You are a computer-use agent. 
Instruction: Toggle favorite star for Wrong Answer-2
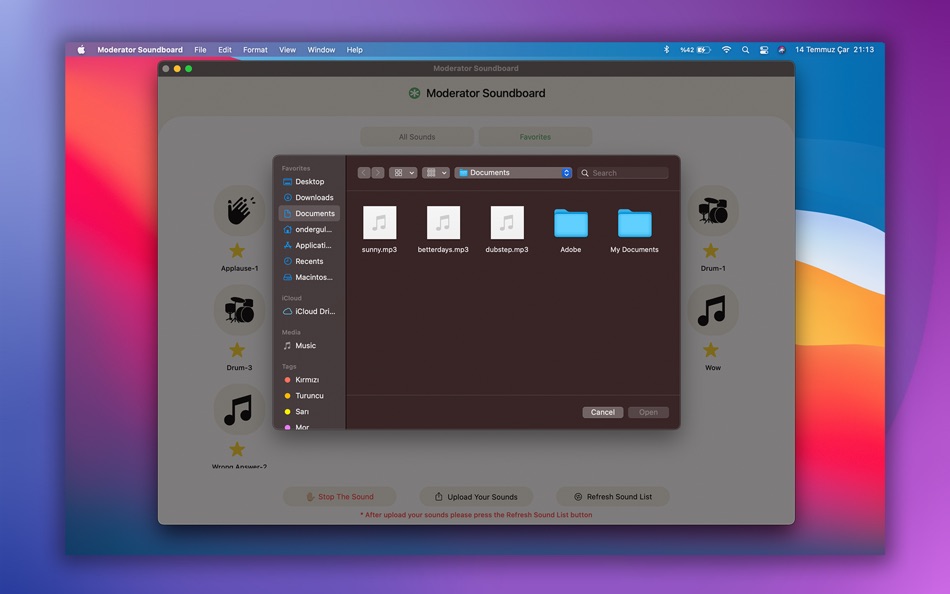click(x=237, y=449)
